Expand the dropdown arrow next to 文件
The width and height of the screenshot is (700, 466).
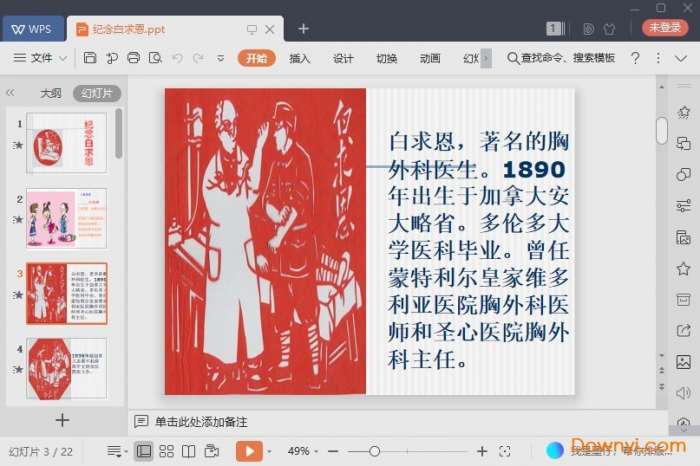click(x=63, y=58)
